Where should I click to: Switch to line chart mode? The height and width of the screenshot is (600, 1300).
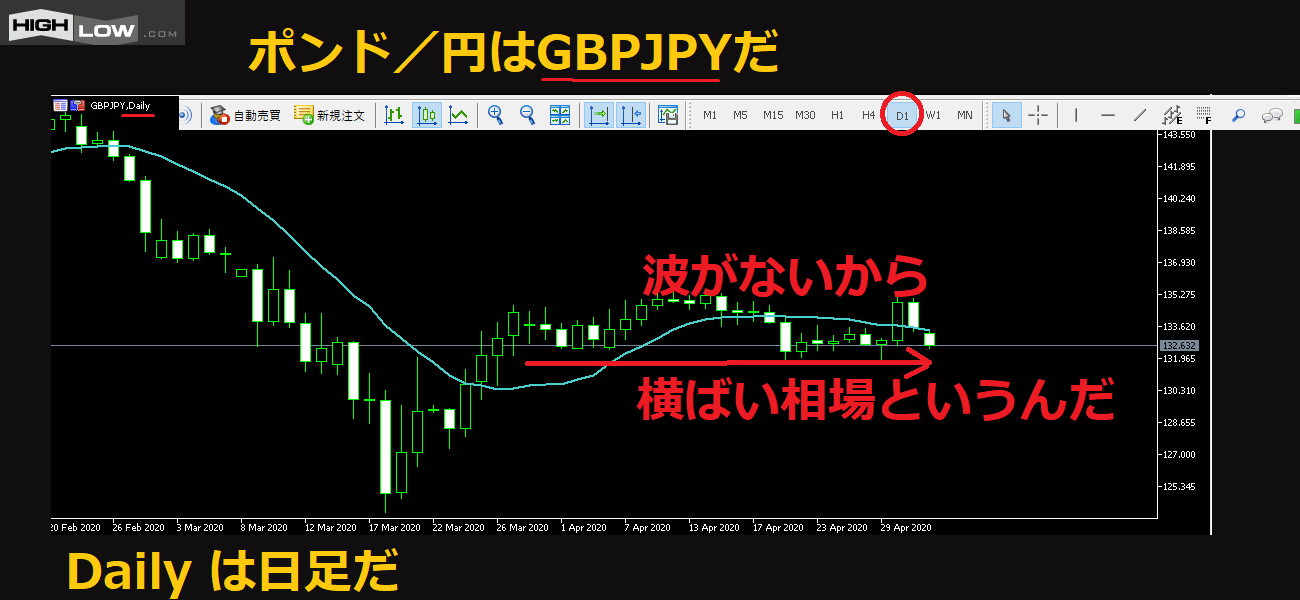pos(458,115)
